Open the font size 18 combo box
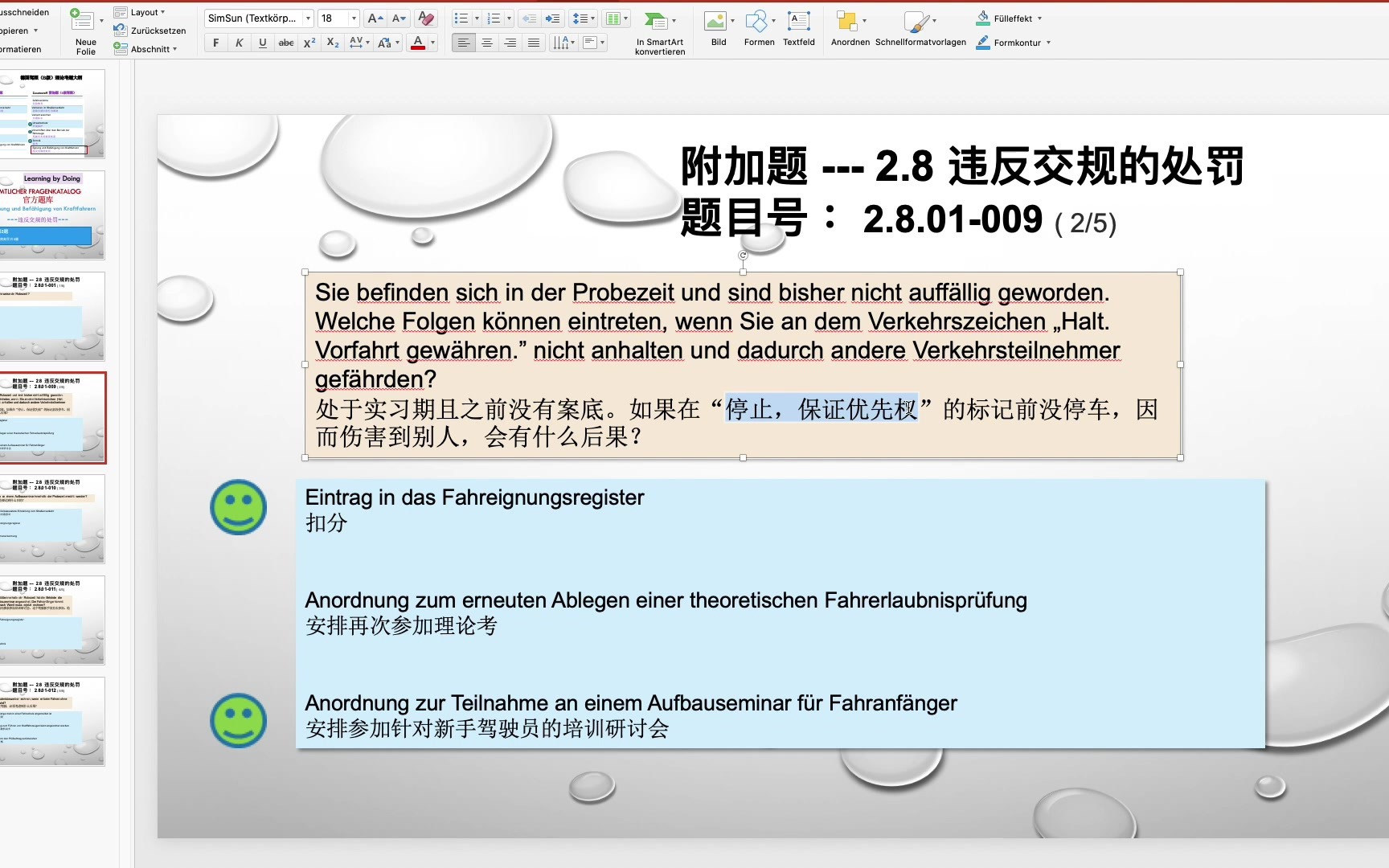 pyautogui.click(x=338, y=18)
